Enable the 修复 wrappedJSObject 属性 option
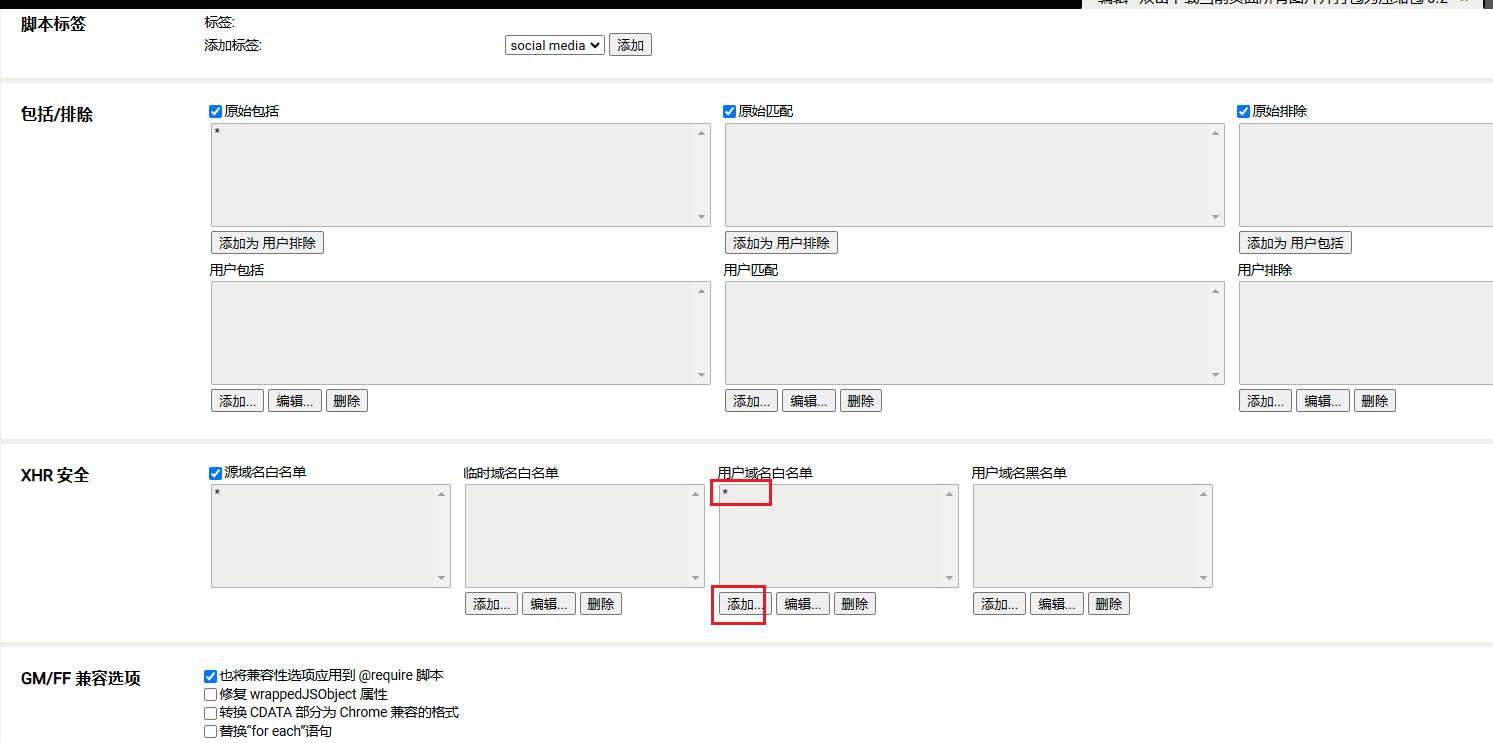1493x743 pixels. [211, 694]
